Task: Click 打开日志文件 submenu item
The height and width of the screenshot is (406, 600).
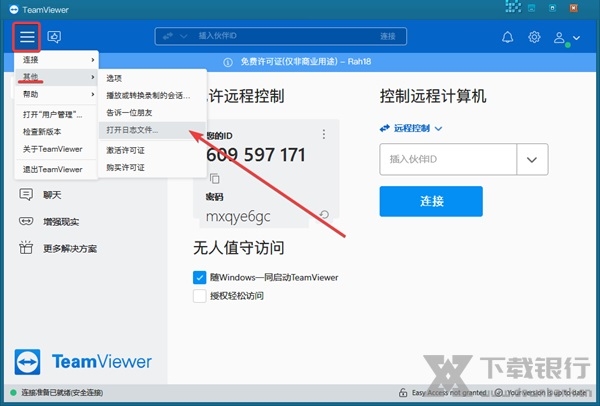Action: pyautogui.click(x=152, y=130)
